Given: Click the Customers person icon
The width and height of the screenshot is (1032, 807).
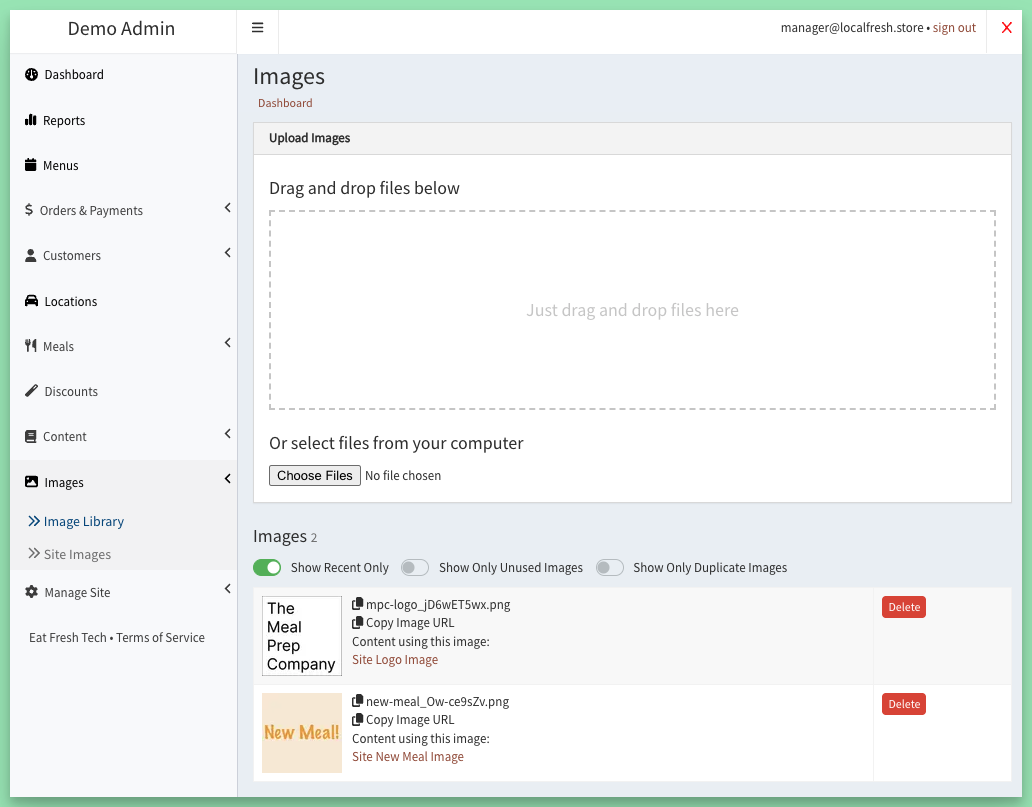Looking at the screenshot, I should click(x=31, y=255).
